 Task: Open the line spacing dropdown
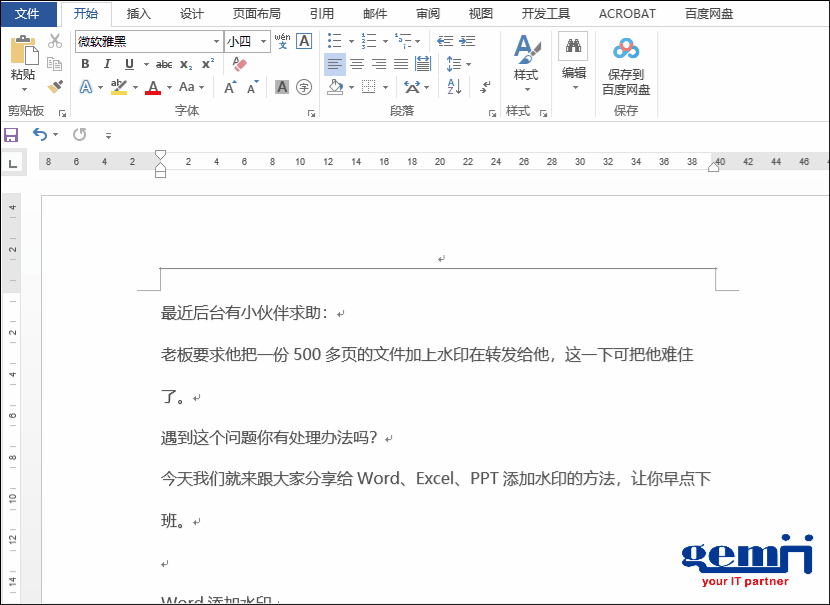point(459,64)
